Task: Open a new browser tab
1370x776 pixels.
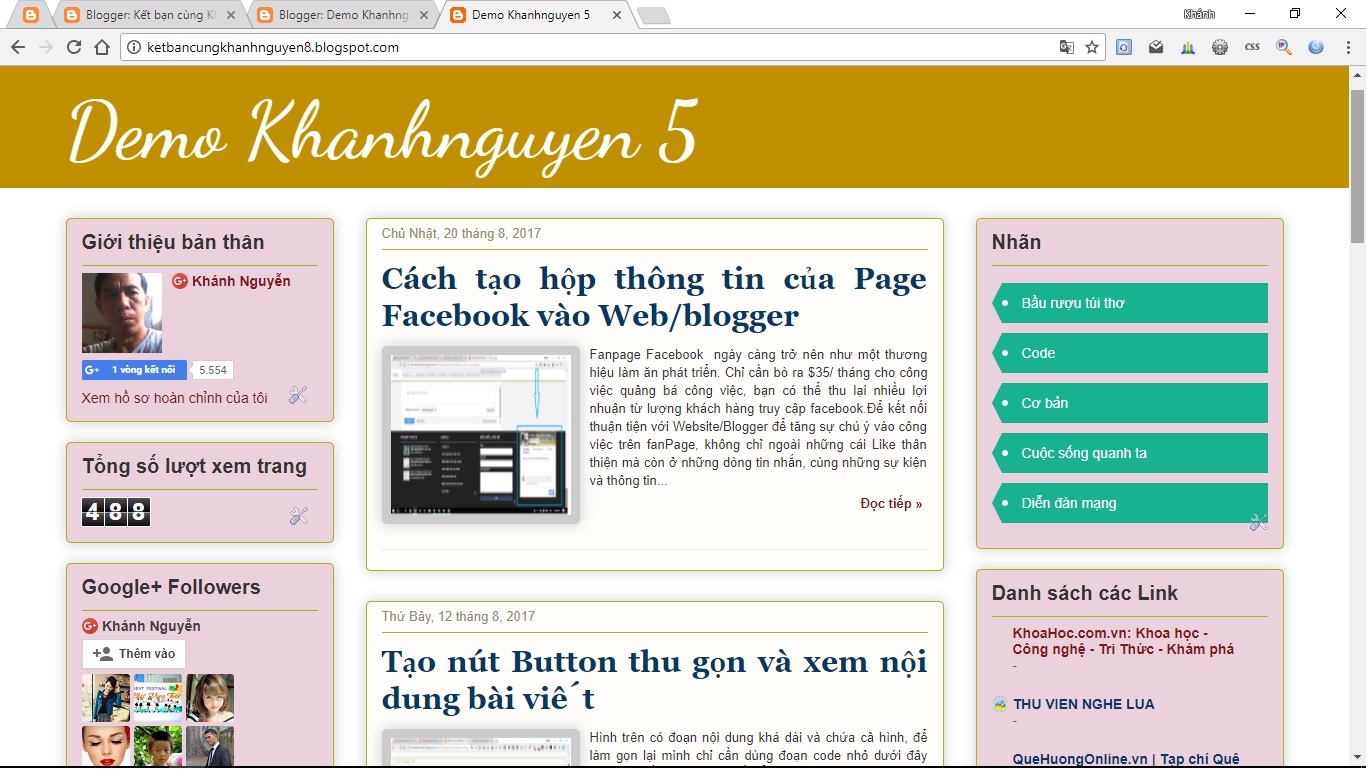Action: click(654, 15)
